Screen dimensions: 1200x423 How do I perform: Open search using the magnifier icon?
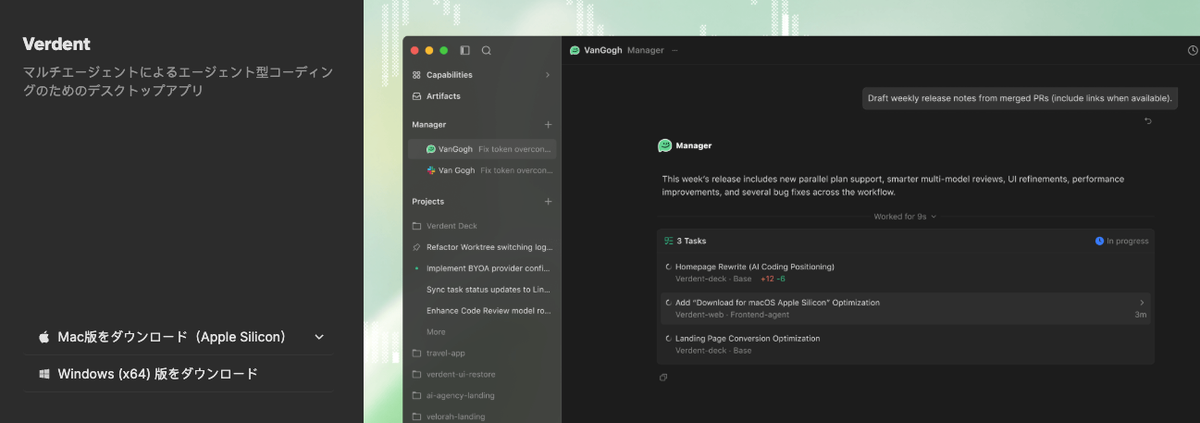click(x=487, y=50)
